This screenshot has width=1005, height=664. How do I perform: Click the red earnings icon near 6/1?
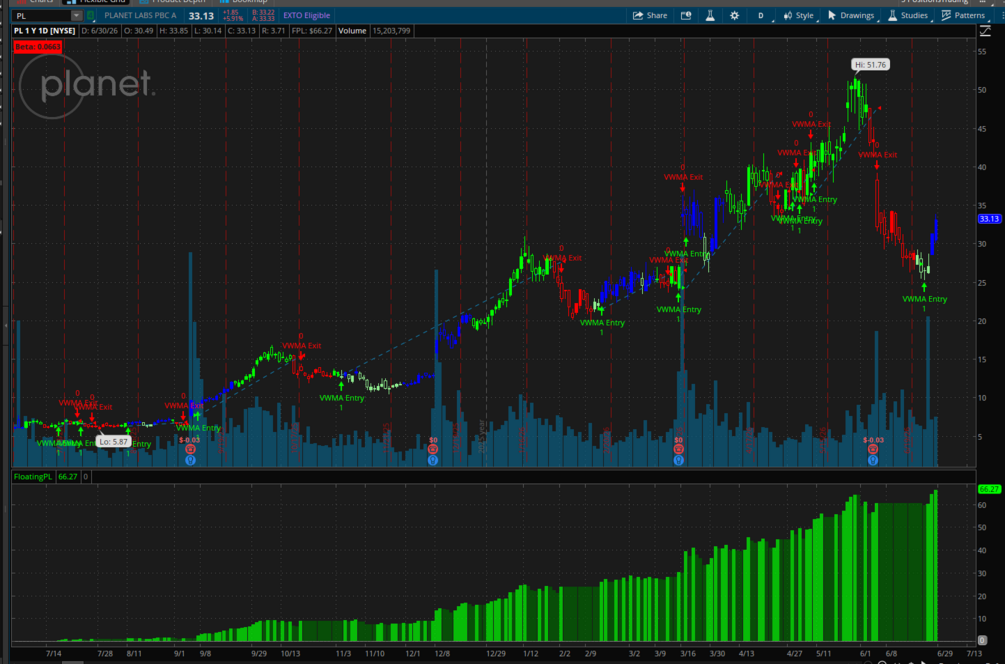click(x=872, y=449)
